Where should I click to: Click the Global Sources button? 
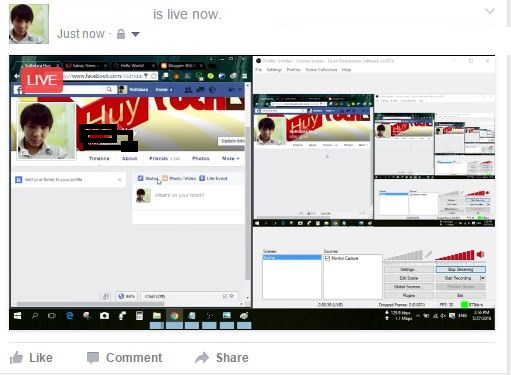[x=409, y=287]
